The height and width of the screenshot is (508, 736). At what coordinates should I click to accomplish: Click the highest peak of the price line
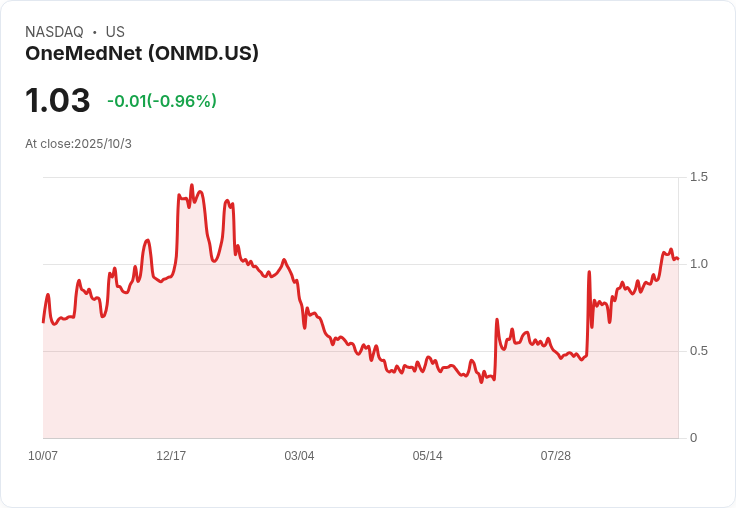[x=191, y=186]
